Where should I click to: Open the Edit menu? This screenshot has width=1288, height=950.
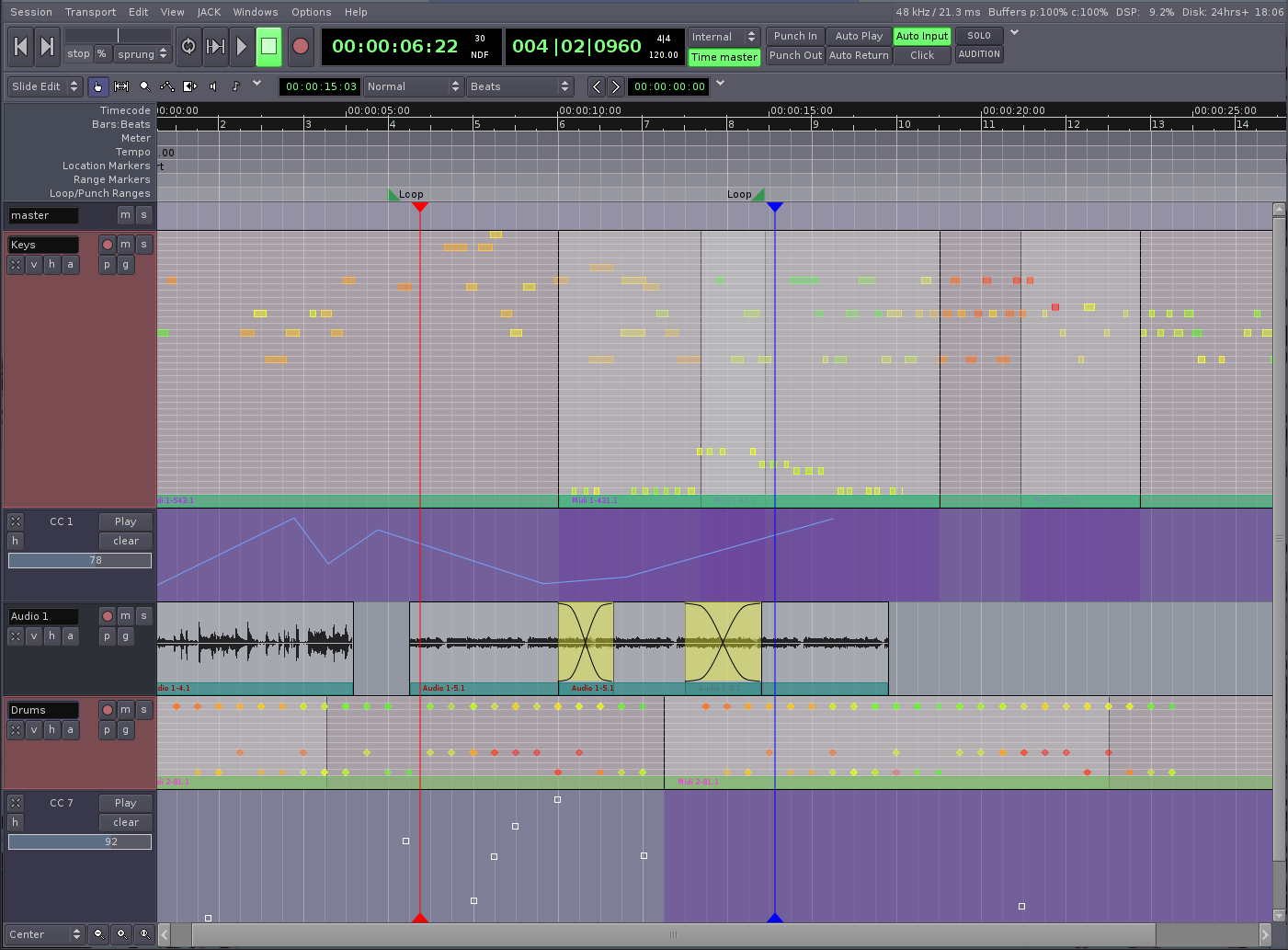click(138, 12)
